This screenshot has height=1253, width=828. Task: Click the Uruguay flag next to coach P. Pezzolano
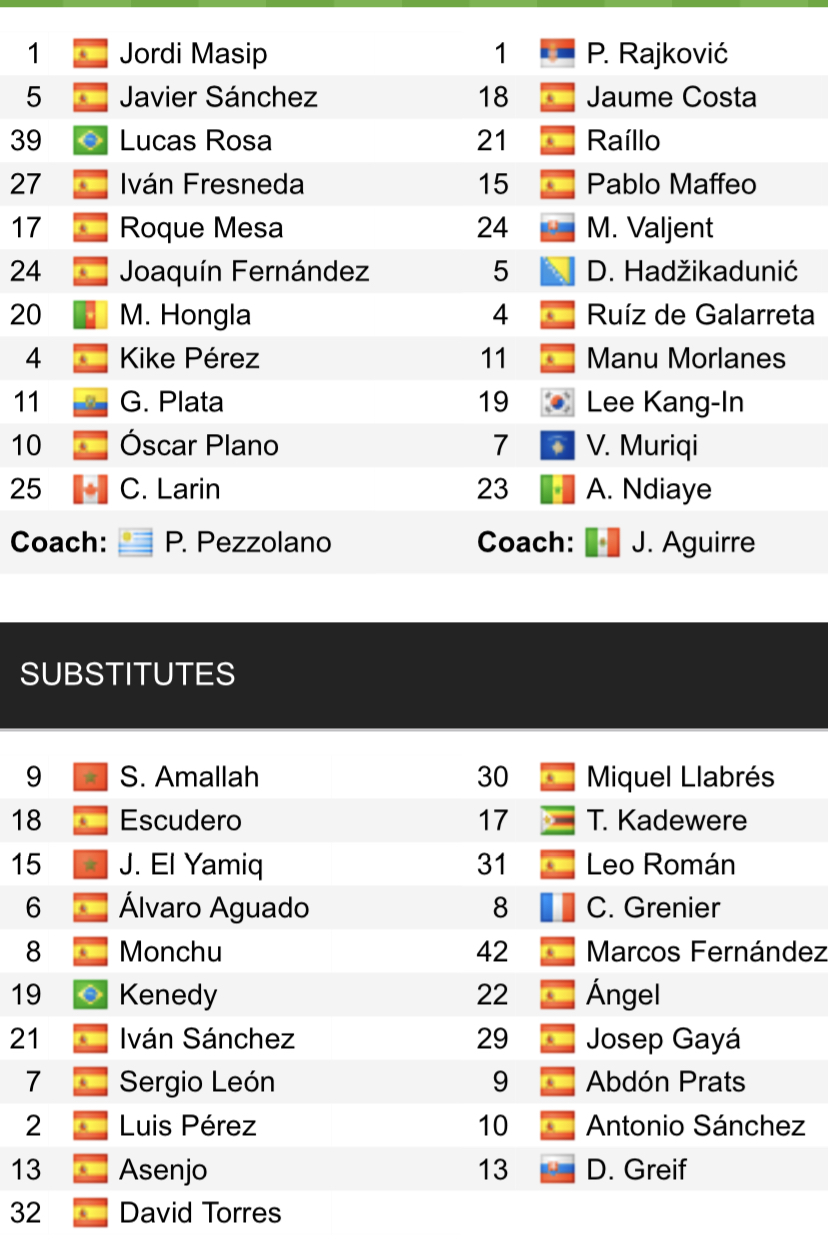pyautogui.click(x=135, y=543)
